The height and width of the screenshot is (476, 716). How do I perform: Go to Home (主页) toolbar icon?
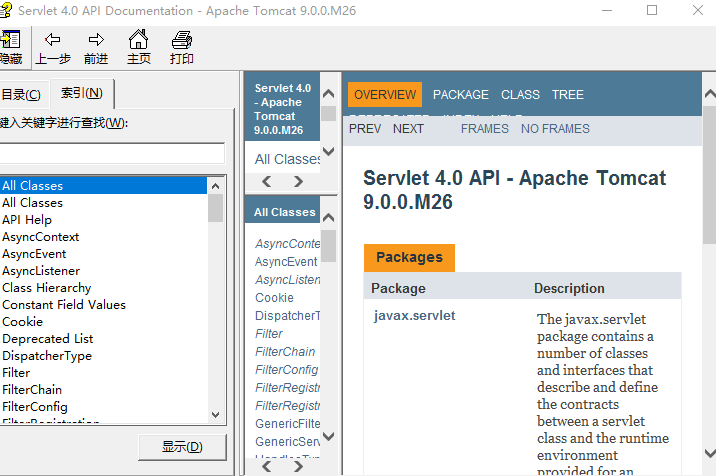click(139, 40)
